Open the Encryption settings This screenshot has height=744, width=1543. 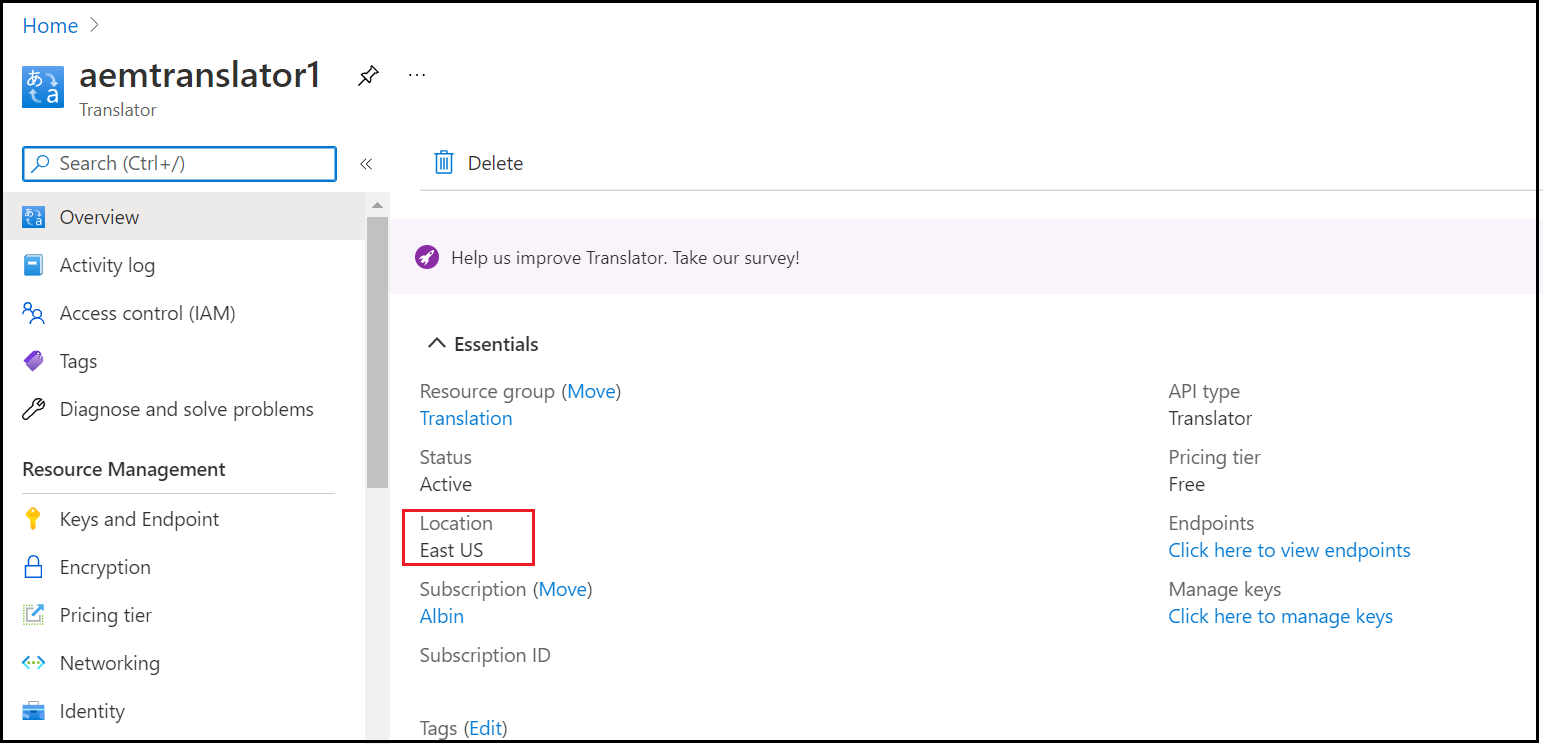pos(106,567)
